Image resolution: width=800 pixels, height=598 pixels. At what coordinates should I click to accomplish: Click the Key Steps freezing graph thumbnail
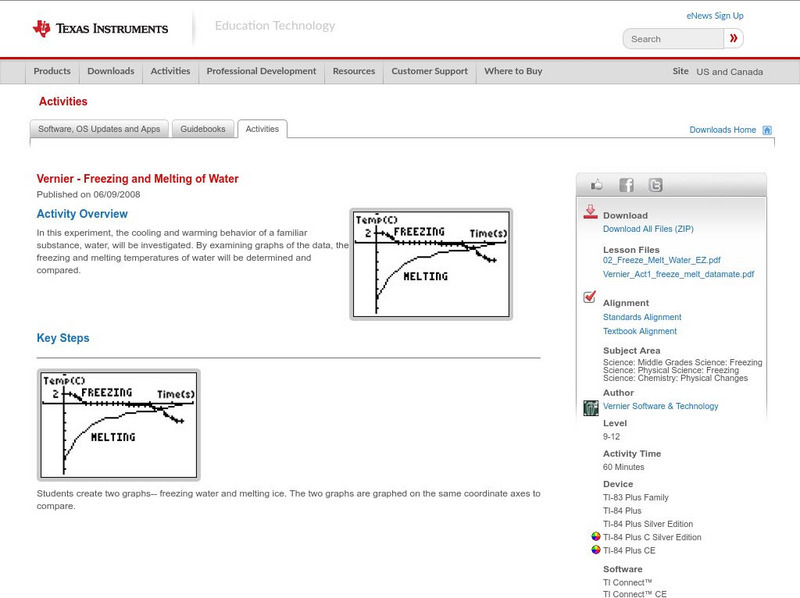118,425
